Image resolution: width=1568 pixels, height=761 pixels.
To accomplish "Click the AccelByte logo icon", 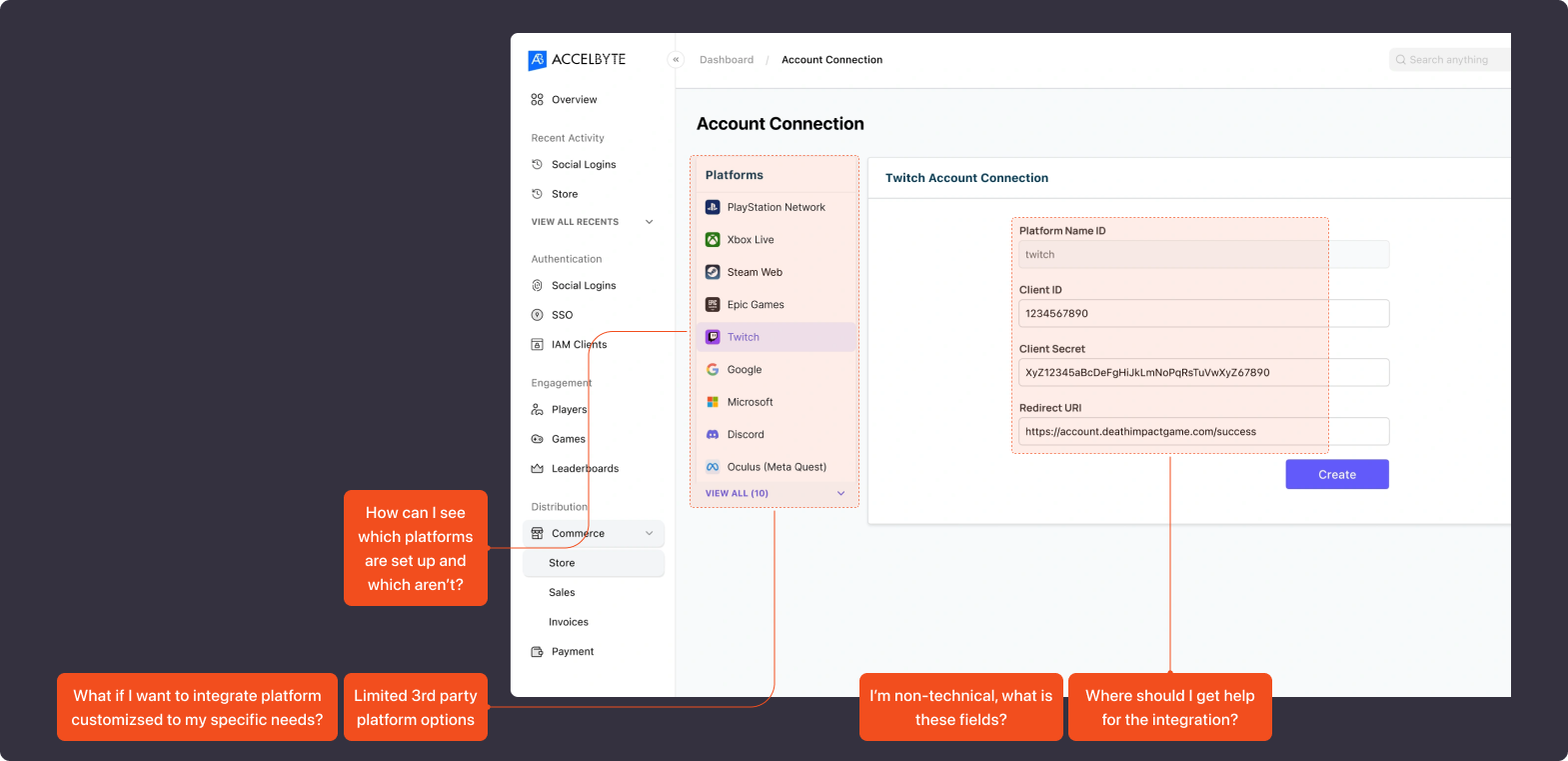I will click(538, 60).
